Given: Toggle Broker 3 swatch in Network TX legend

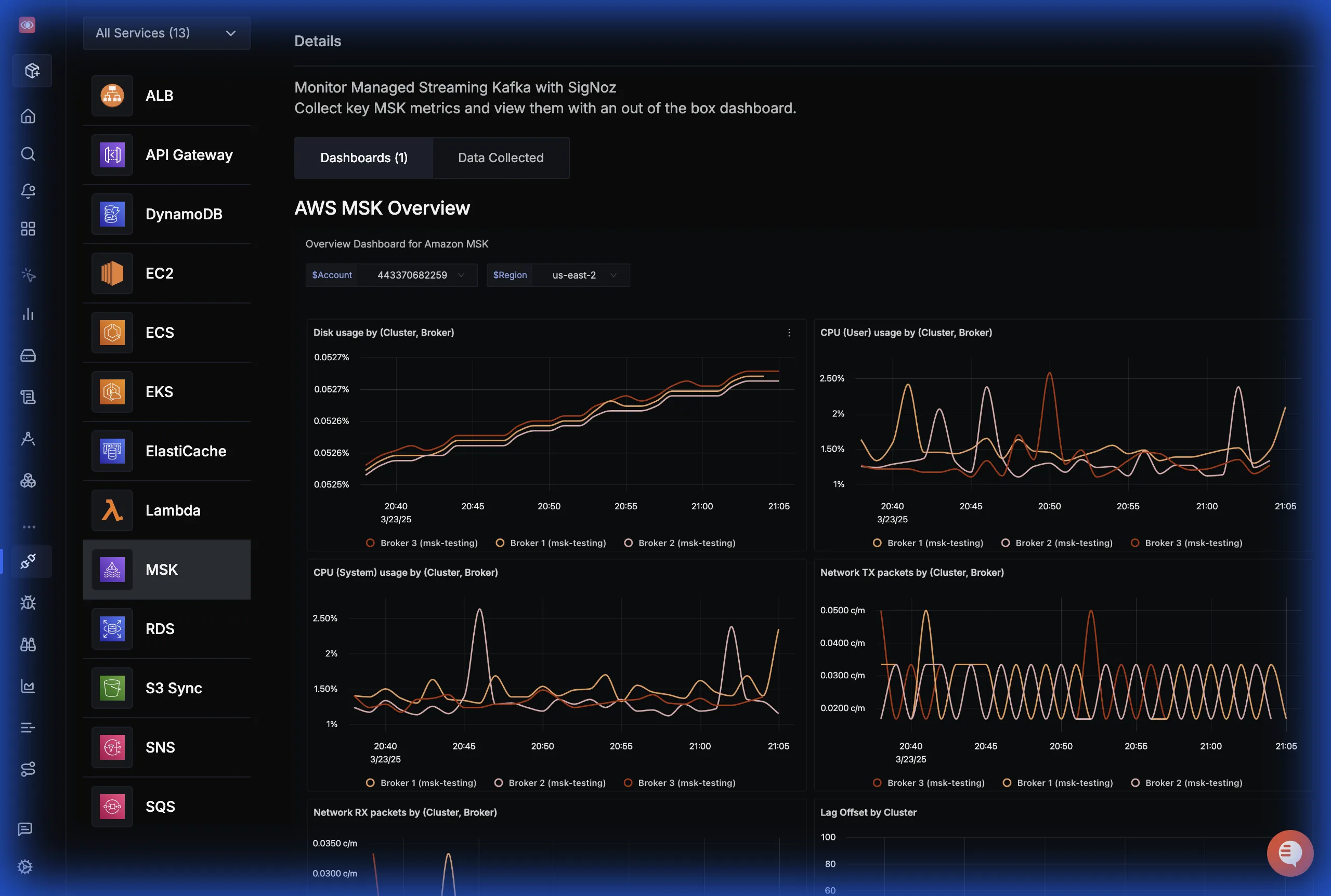Looking at the screenshot, I should pyautogui.click(x=877, y=783).
